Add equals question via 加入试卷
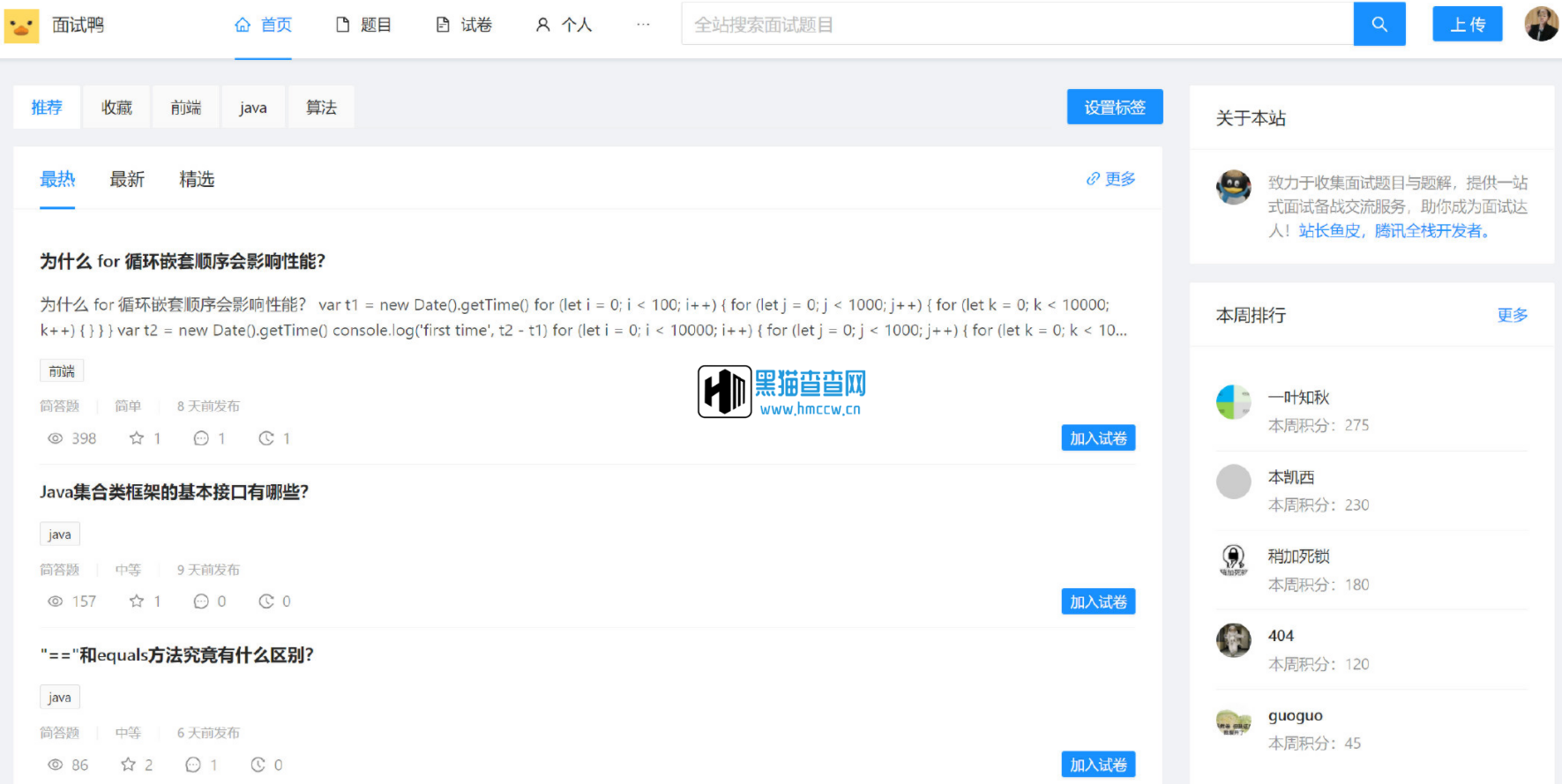The height and width of the screenshot is (784, 1562). pyautogui.click(x=1098, y=765)
